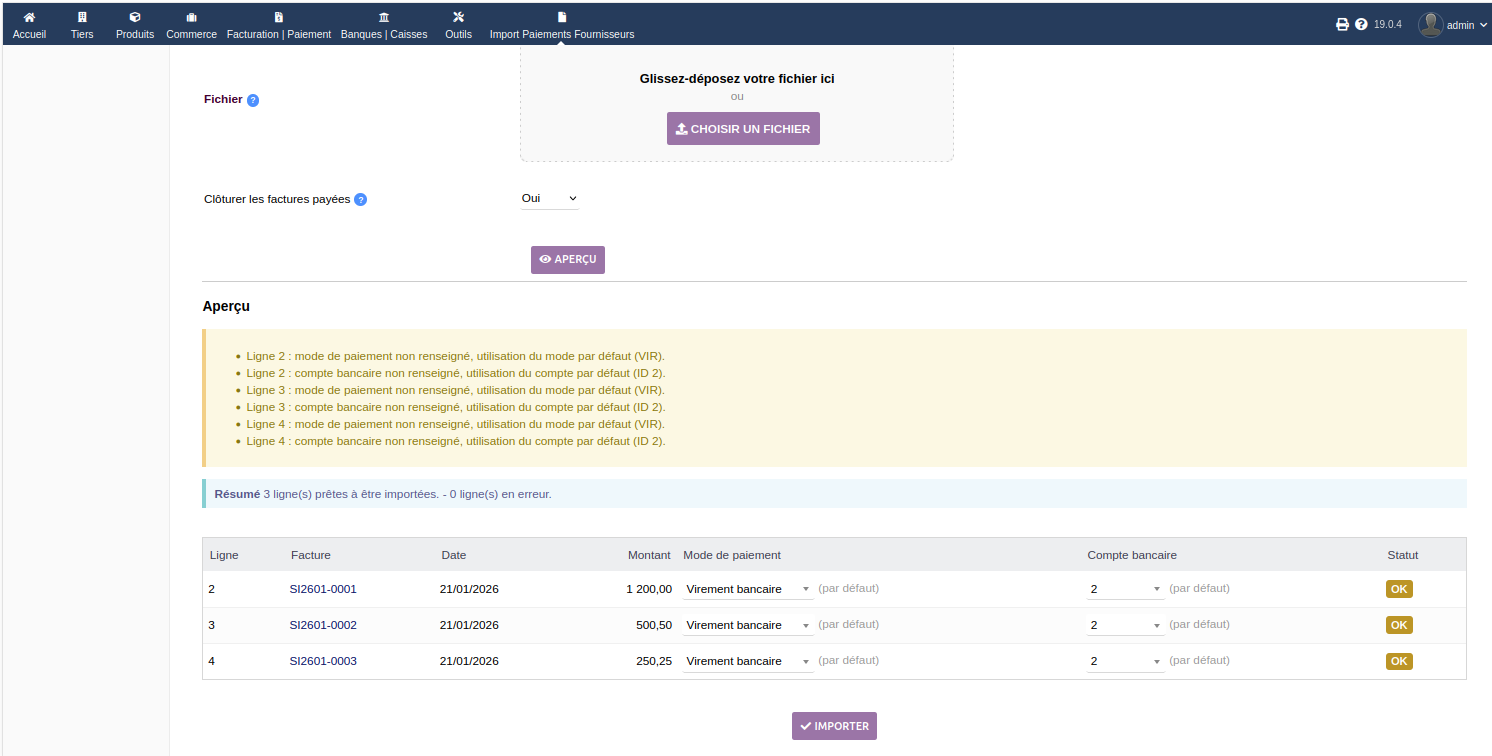1492x756 pixels.
Task: Open the Outils tools icon
Action: pos(458,17)
